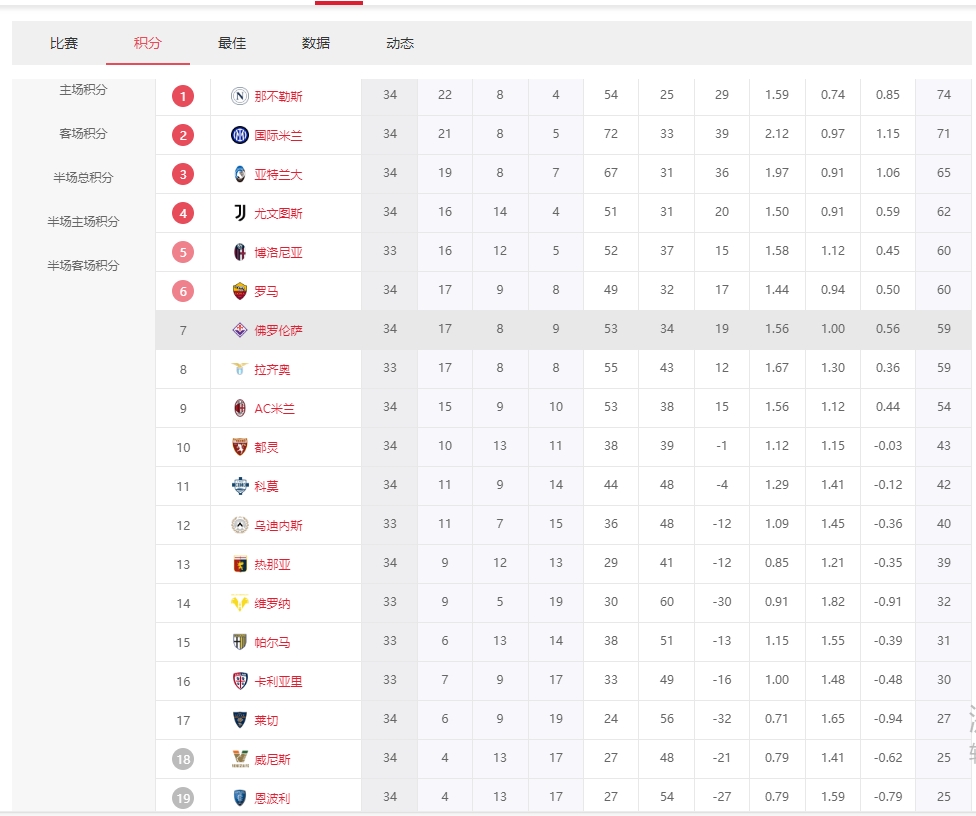Select 主场积分 in the sidebar
Screen dimensions: 976x816
click(x=83, y=90)
